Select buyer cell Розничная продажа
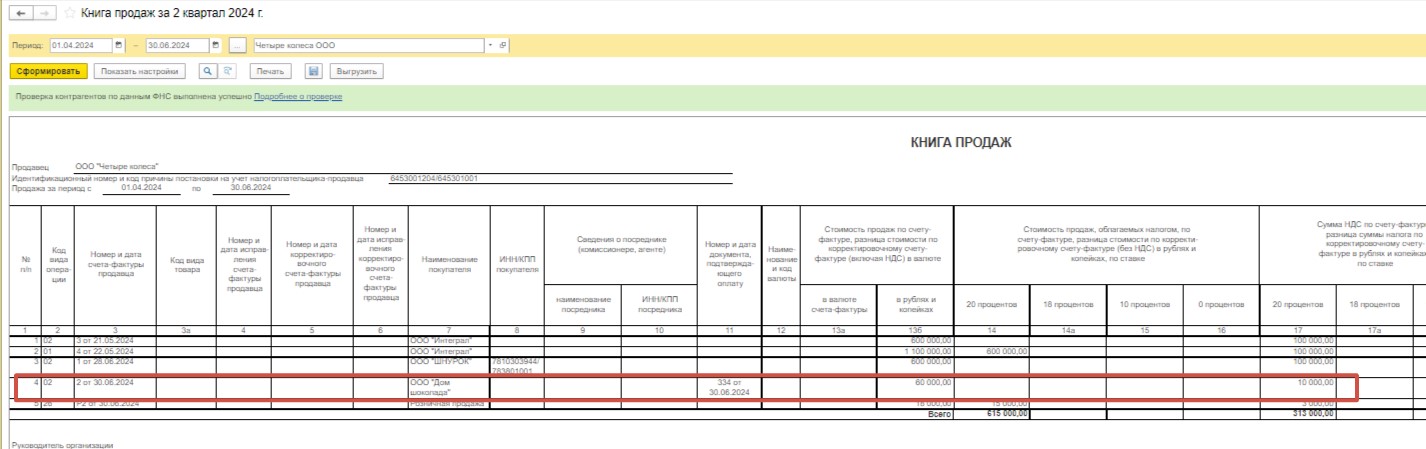Screen dimensions: 1426x449 tap(447, 403)
